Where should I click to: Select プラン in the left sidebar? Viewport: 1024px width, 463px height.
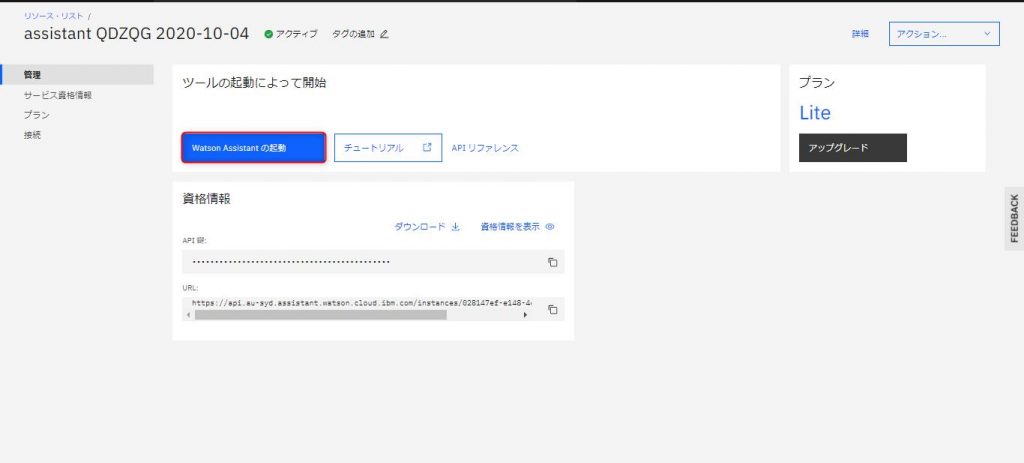[37, 115]
